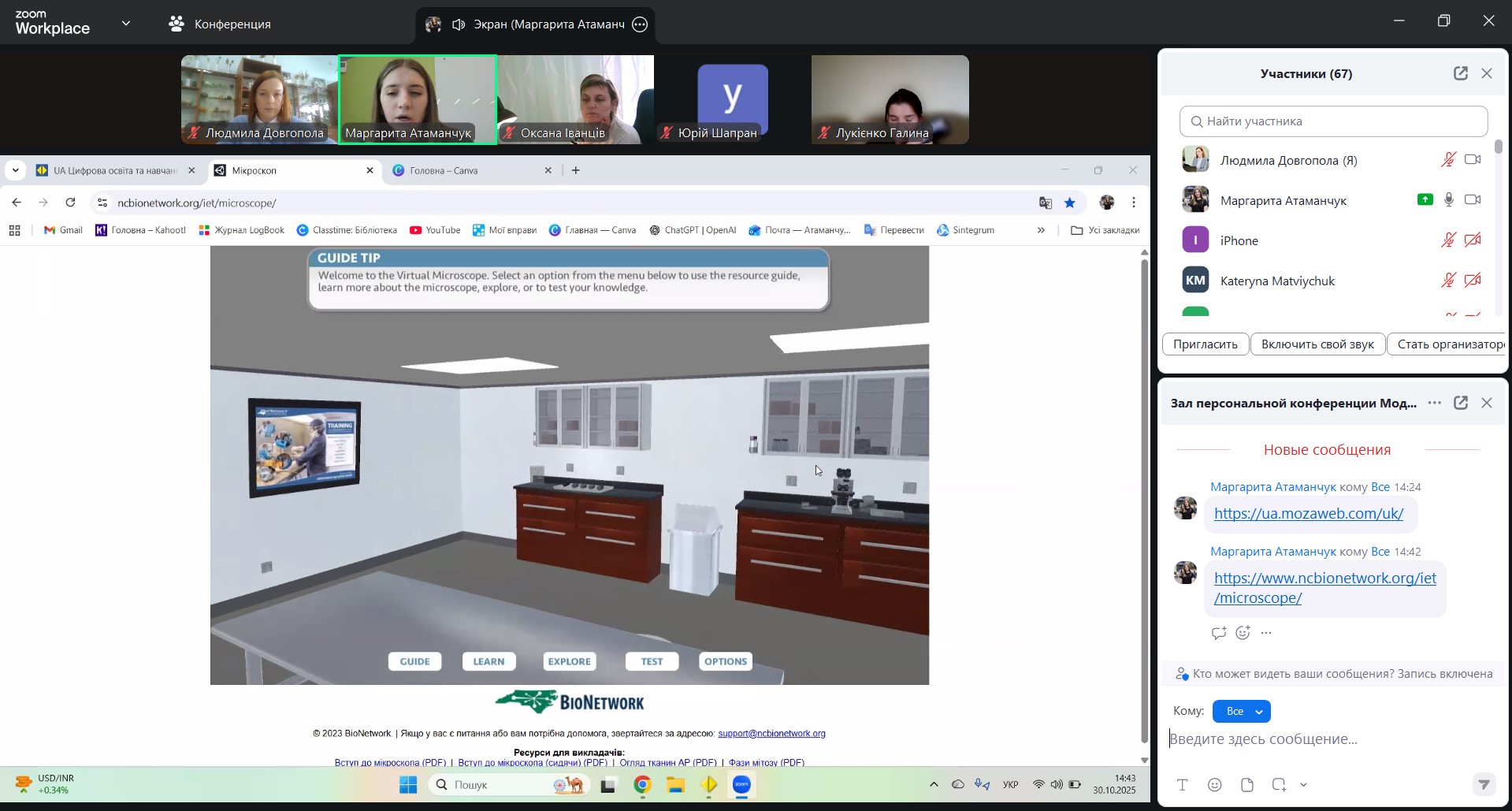Add a reaction to the last chat message
The width and height of the screenshot is (1512, 811).
click(x=1243, y=633)
